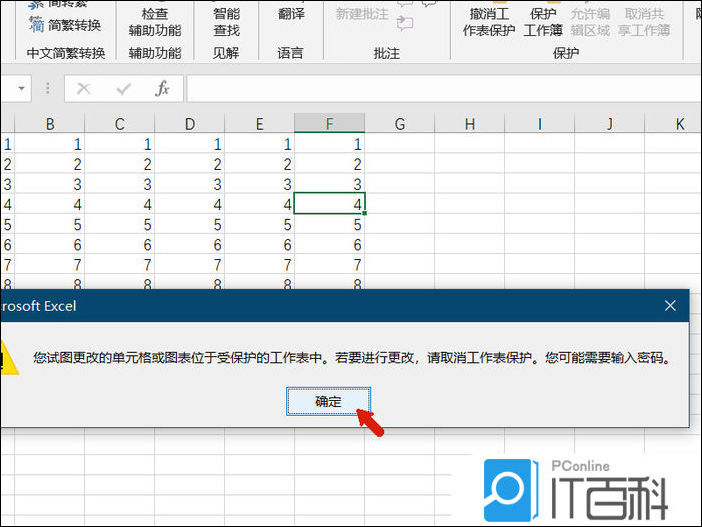Open the Name Box dropdown arrow
The image size is (702, 527).
21,88
